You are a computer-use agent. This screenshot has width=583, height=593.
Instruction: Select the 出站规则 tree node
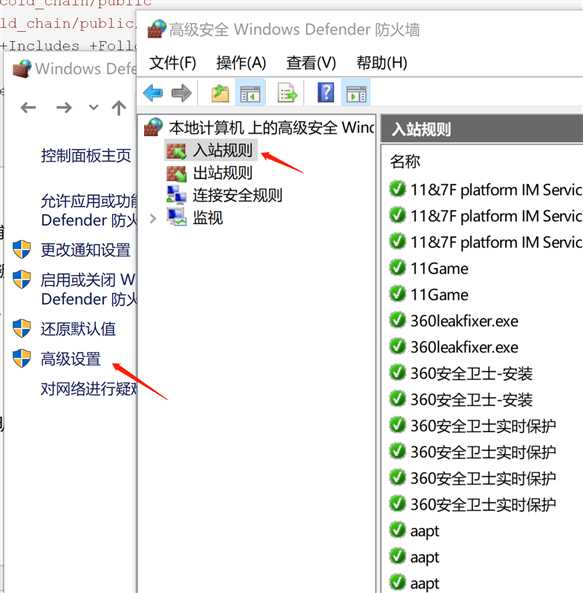tap(222, 173)
